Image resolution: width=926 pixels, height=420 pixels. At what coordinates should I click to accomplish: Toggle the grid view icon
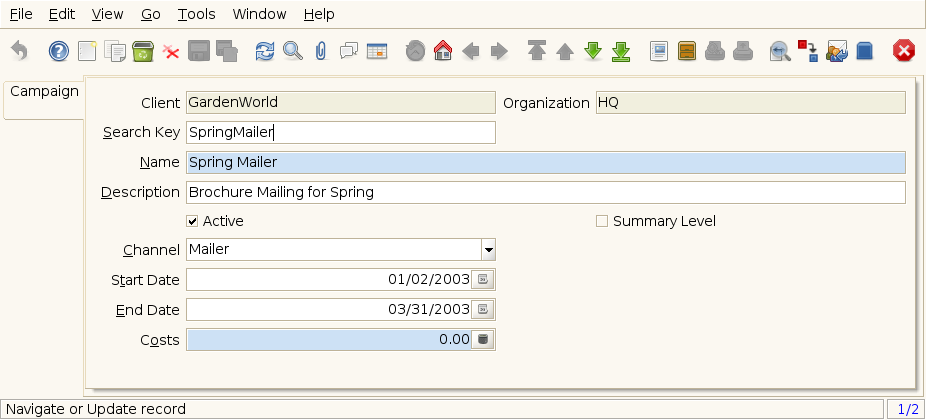(377, 51)
